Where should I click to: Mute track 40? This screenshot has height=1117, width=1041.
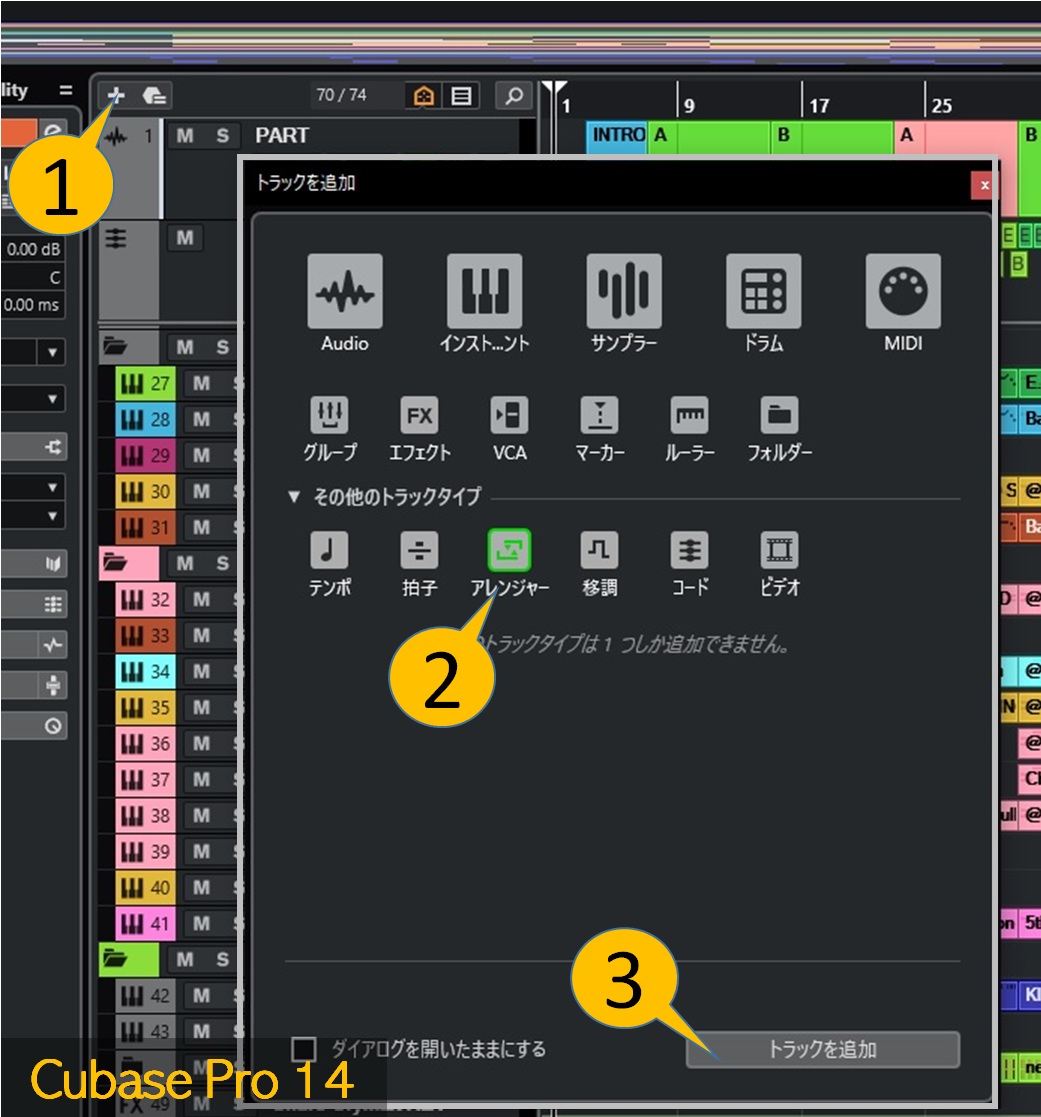[x=202, y=888]
